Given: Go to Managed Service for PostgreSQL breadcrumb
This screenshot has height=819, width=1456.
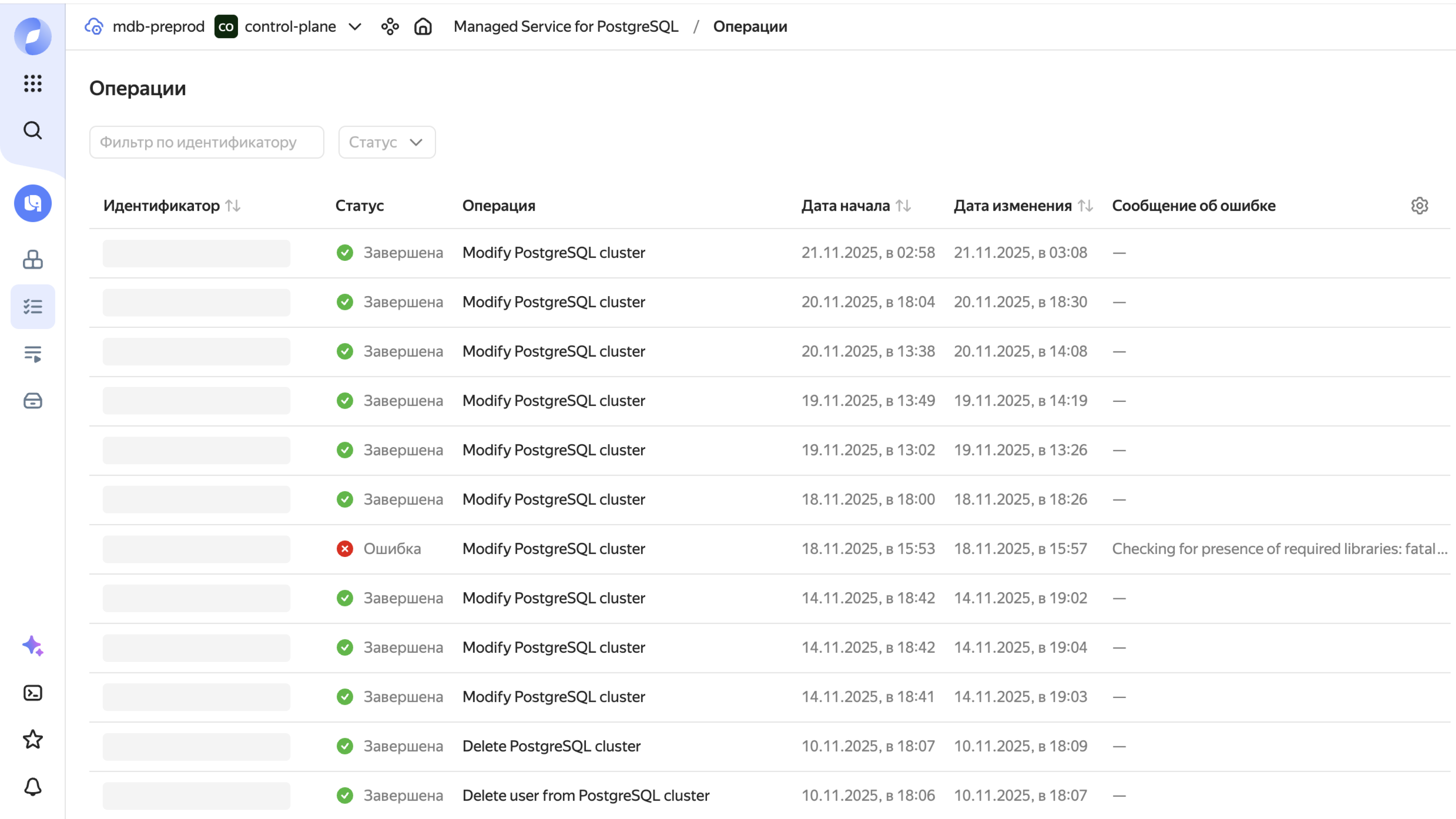Looking at the screenshot, I should click(x=566, y=26).
